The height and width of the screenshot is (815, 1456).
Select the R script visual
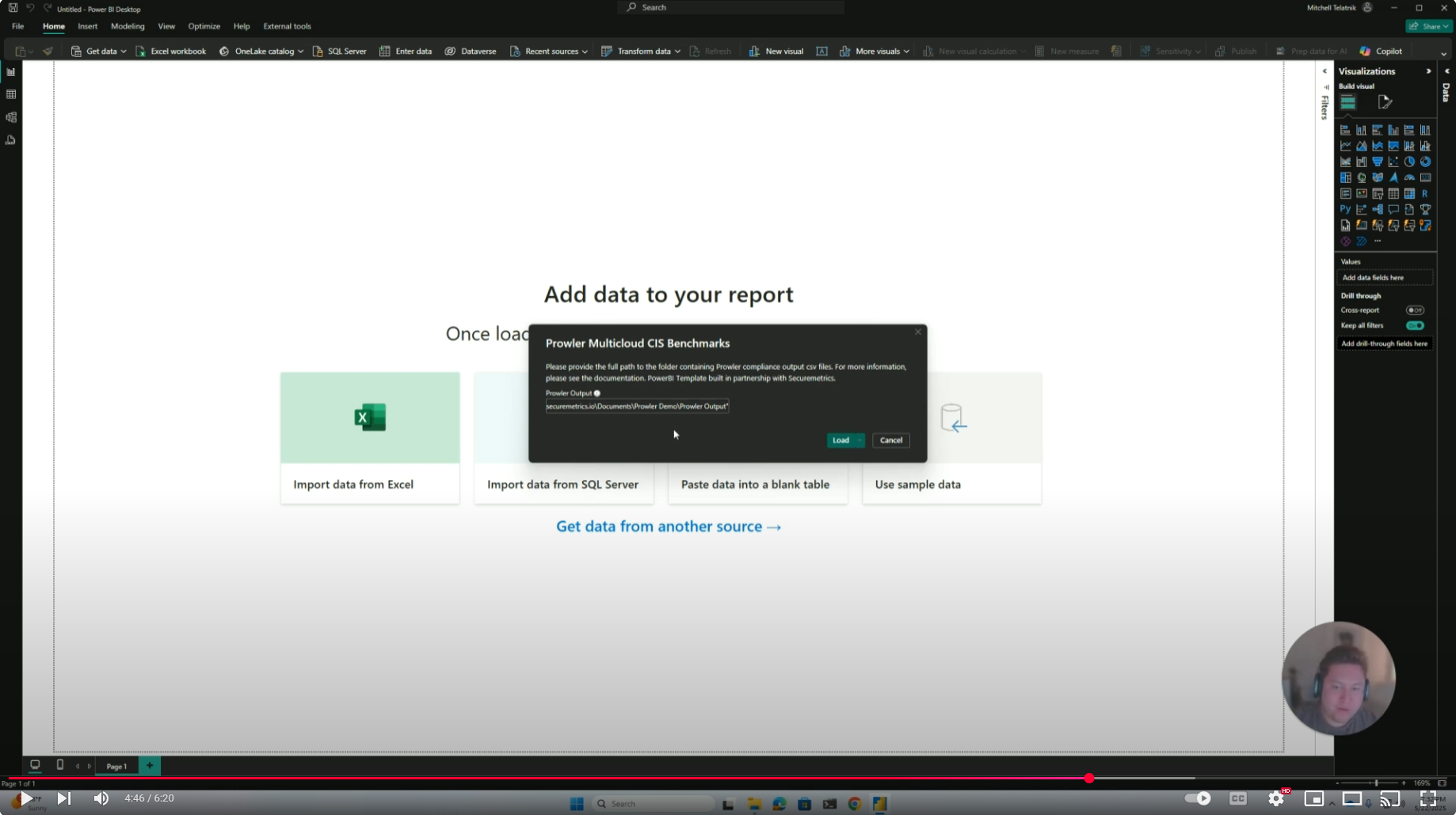(x=1425, y=193)
